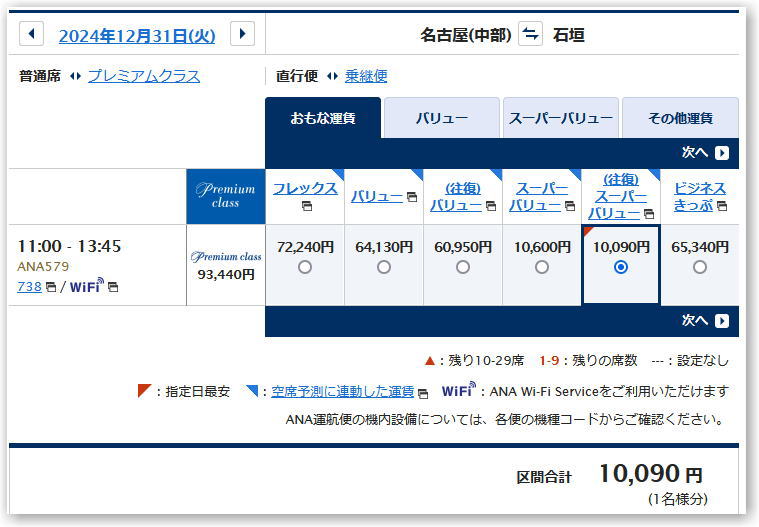The width and height of the screenshot is (759, 527).
Task: Select the スーパーバリュー fare tab
Action: tap(561, 118)
